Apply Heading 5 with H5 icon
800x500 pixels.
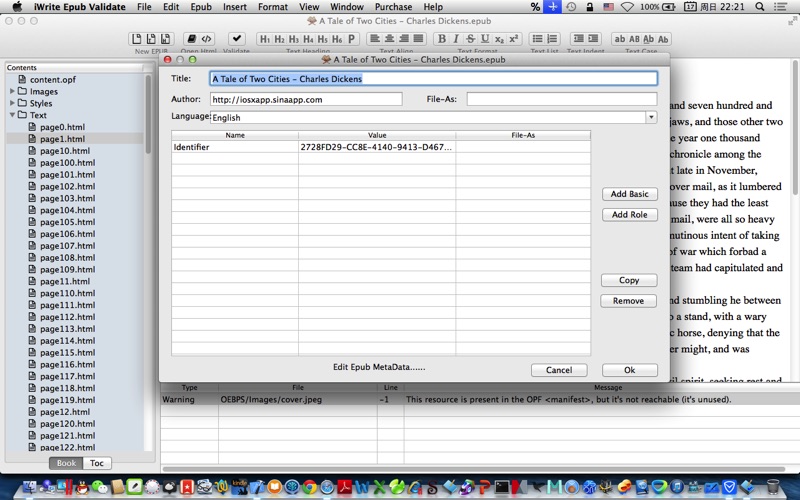click(322, 39)
